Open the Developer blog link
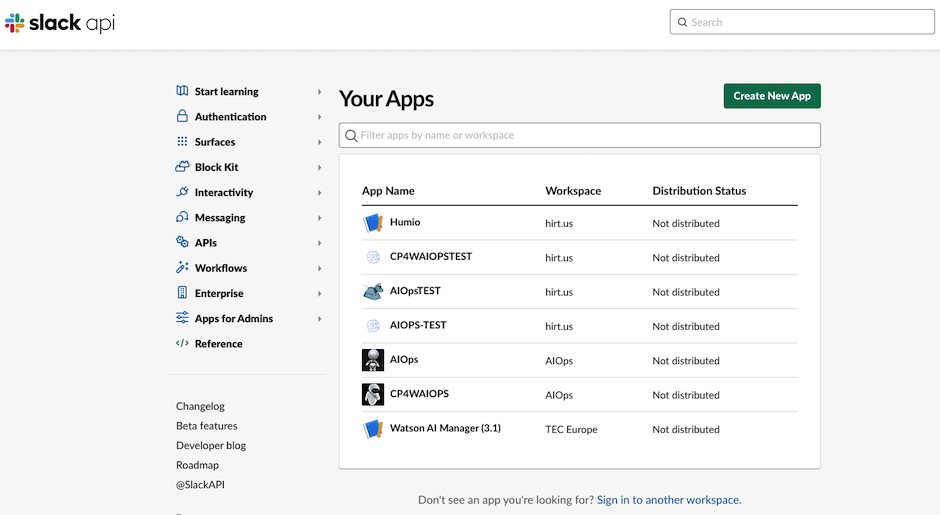This screenshot has width=940, height=515. click(211, 445)
